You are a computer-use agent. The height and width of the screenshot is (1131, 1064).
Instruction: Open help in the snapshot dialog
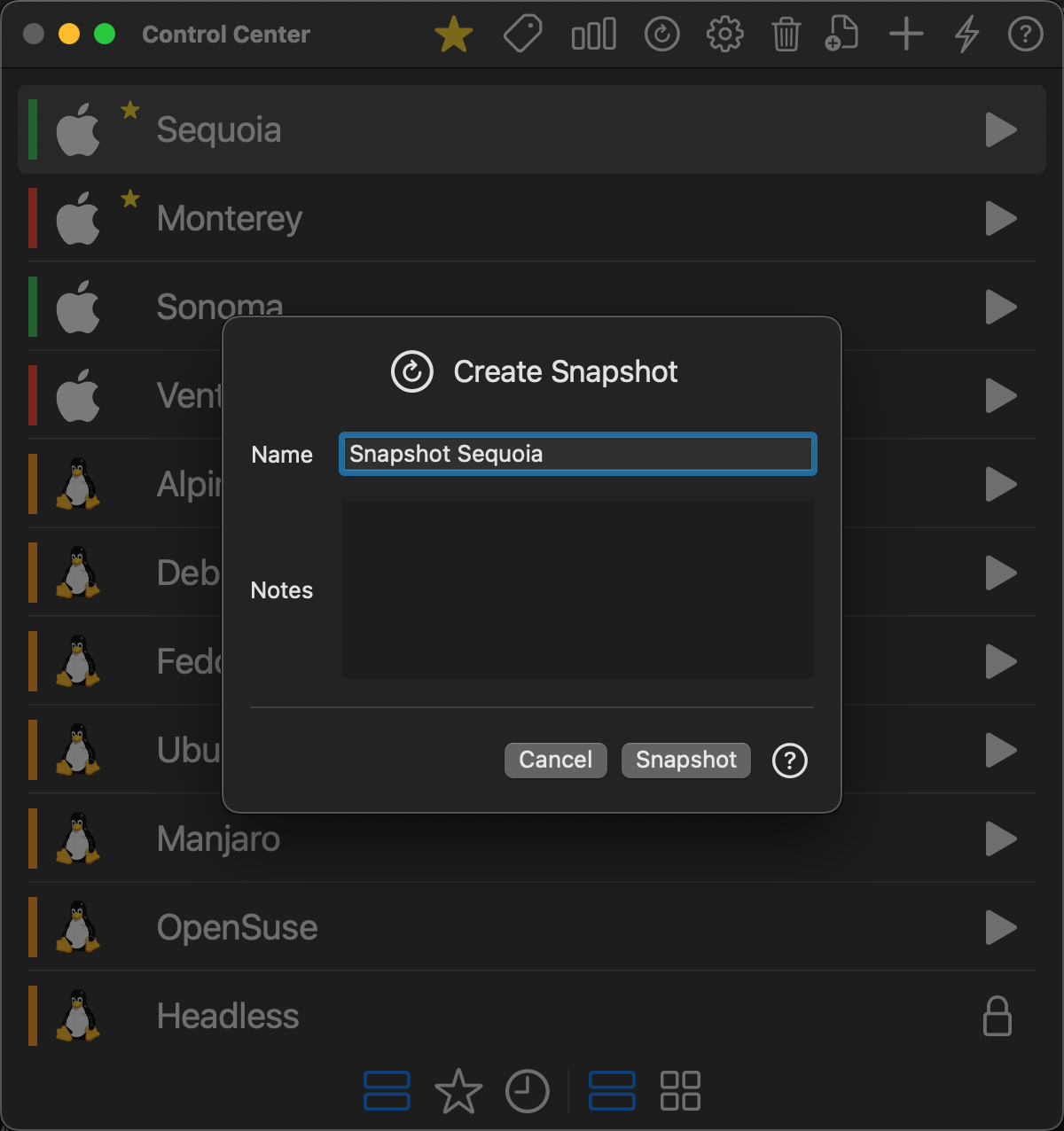[789, 760]
